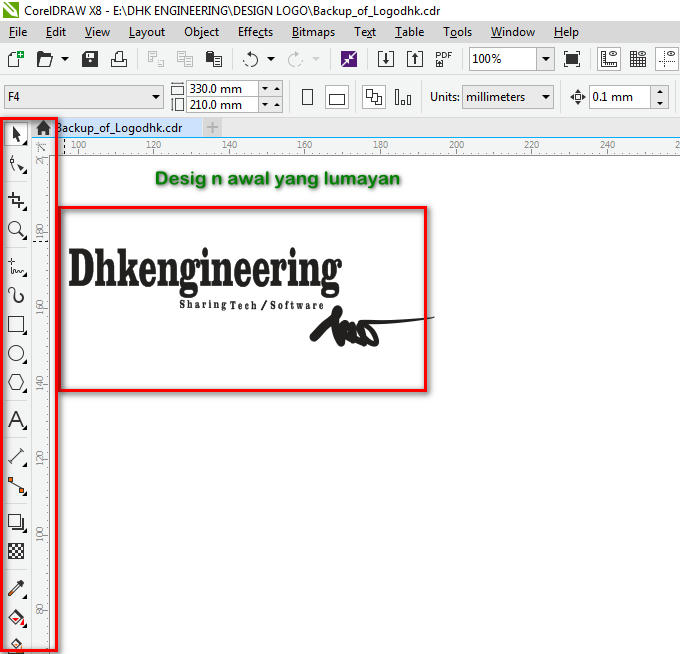The image size is (680, 654).
Task: Switch to Backup_of_Logodhk.cdr tab
Action: 126,128
